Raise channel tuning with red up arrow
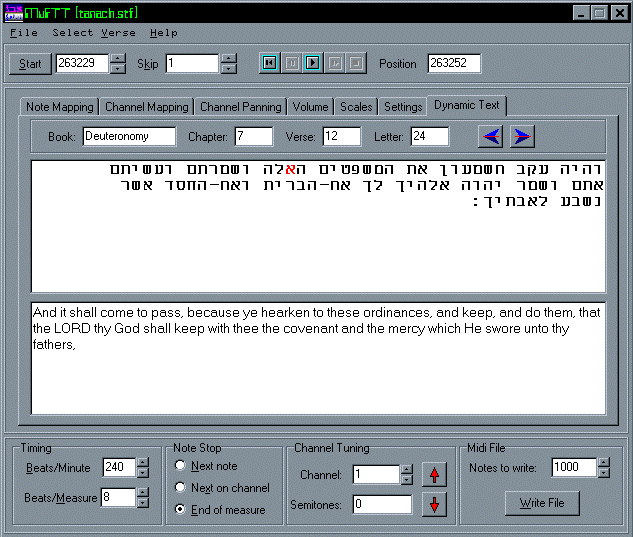Image resolution: width=633 pixels, height=537 pixels. tap(434, 475)
